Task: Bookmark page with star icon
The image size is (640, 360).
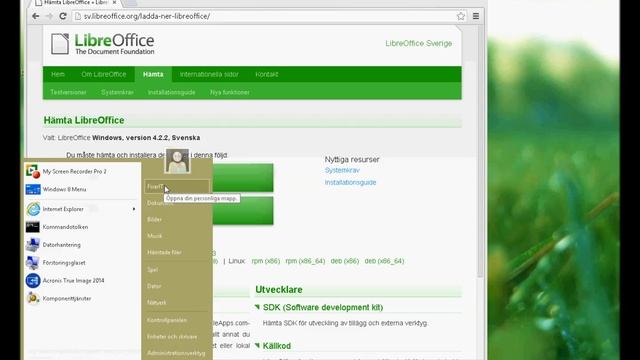Action: (x=461, y=16)
